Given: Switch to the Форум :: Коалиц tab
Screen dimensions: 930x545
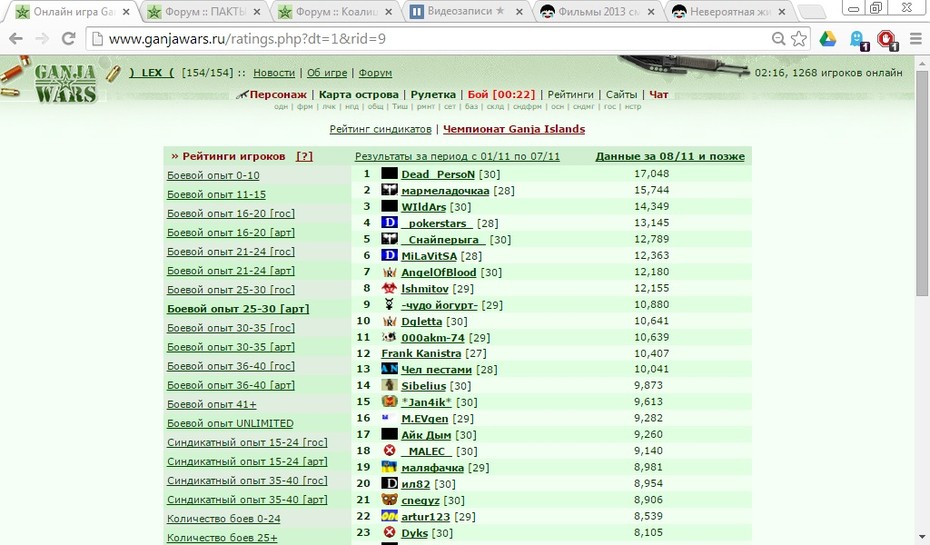Looking at the screenshot, I should pos(336,11).
